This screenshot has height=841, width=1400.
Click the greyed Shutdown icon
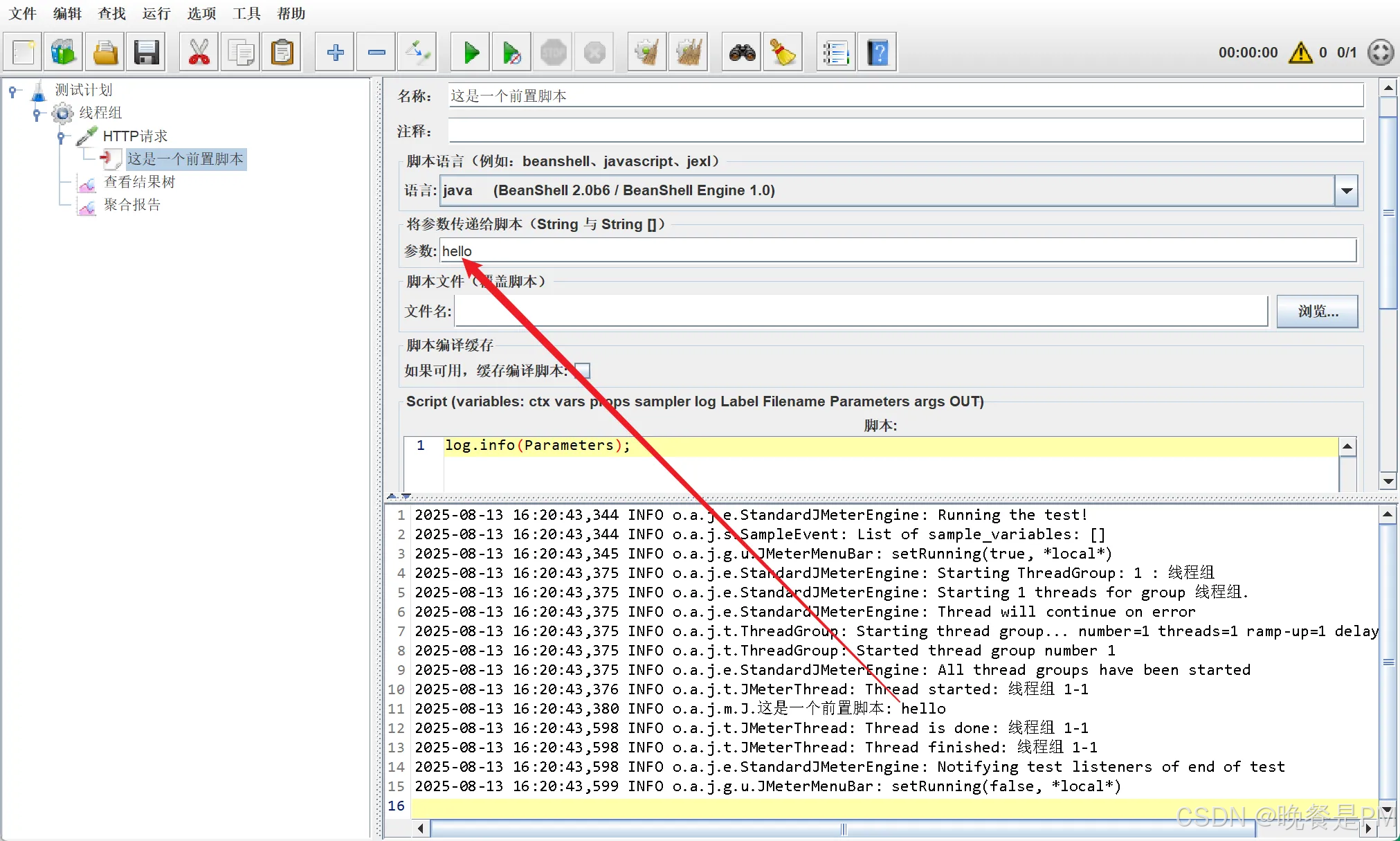(594, 52)
